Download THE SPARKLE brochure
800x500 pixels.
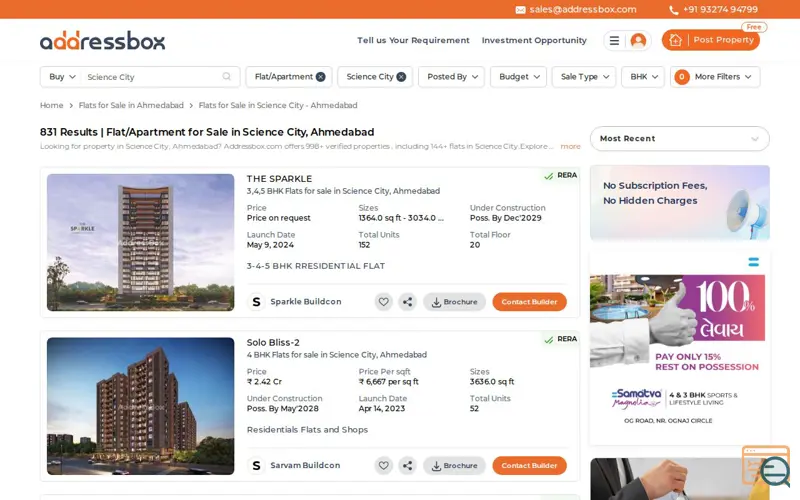point(454,302)
